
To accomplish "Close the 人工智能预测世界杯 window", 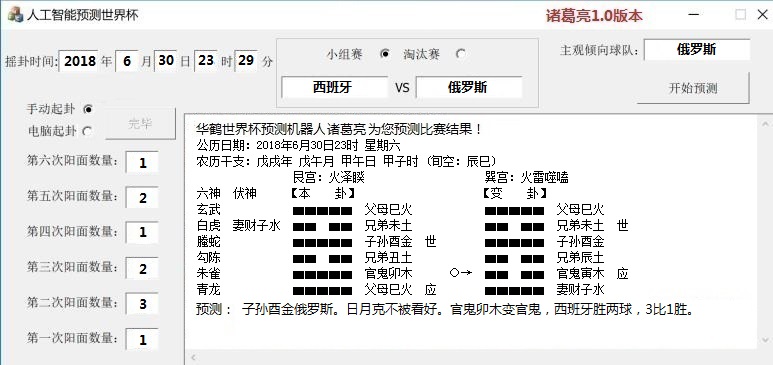I will coord(763,15).
